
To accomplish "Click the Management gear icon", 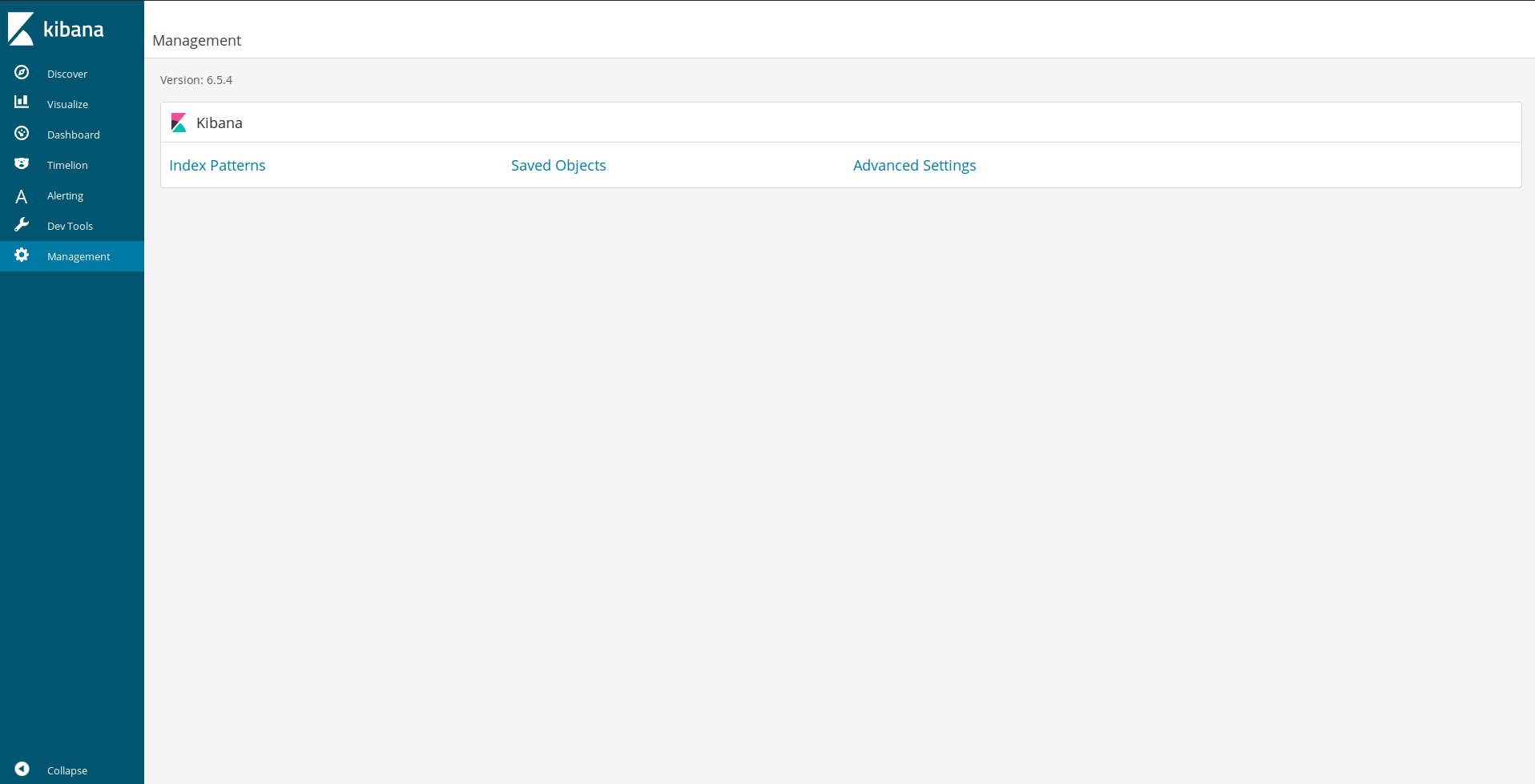I will (22, 255).
